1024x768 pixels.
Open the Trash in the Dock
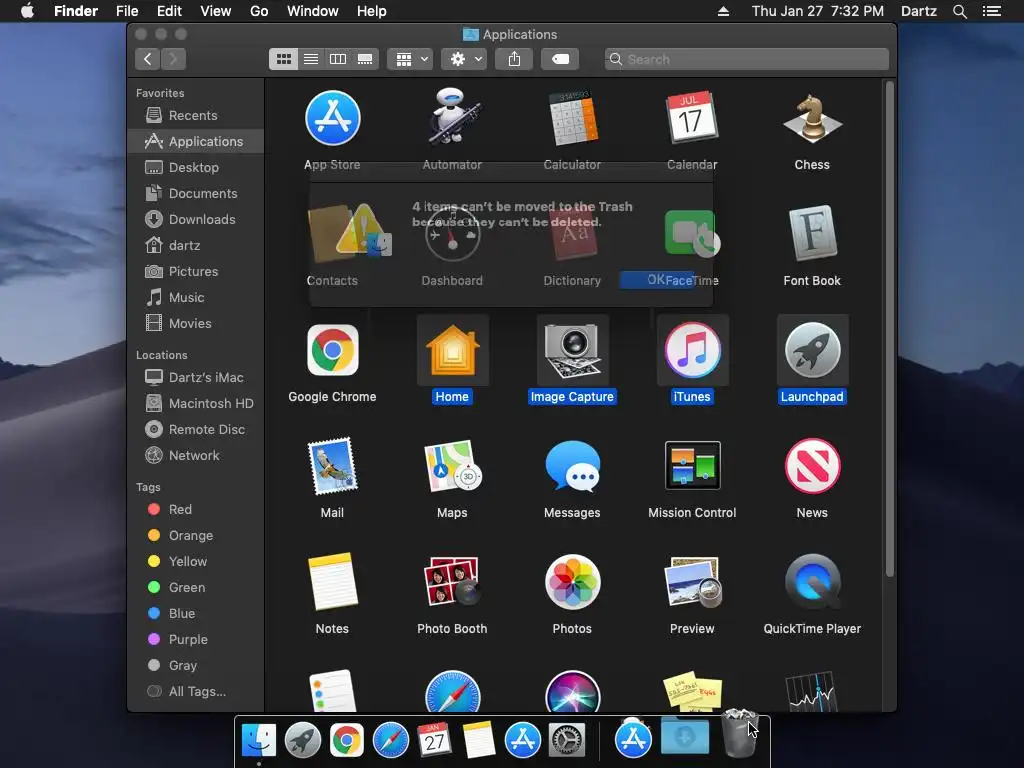[739, 734]
